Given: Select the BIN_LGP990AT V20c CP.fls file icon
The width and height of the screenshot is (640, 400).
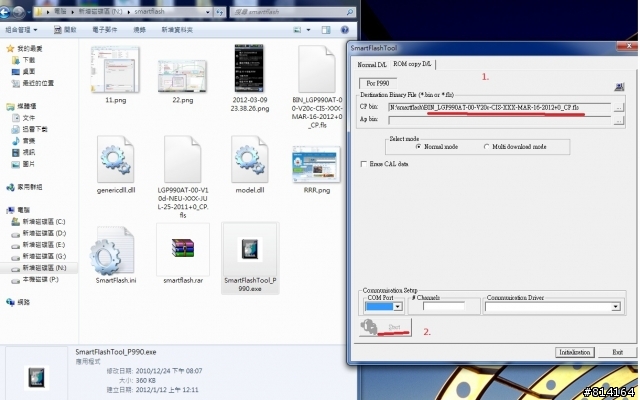Looking at the screenshot, I should [x=317, y=69].
